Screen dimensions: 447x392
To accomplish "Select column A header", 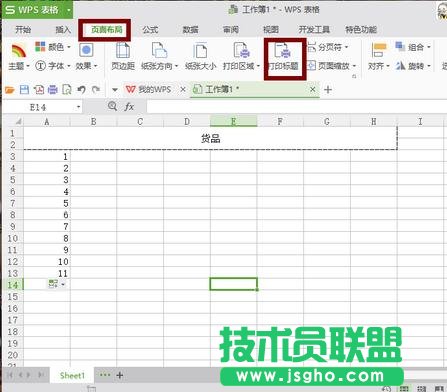I will coord(47,121).
